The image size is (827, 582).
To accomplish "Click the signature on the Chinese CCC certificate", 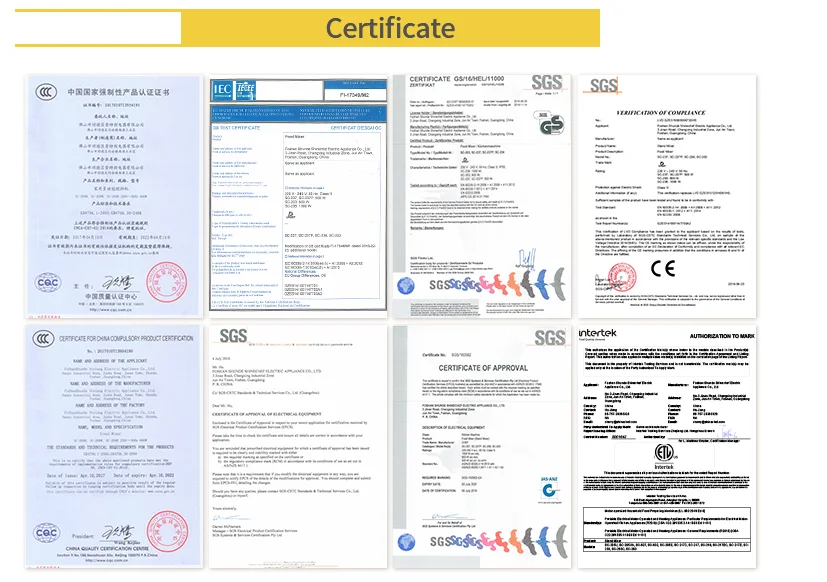I will (x=118, y=283).
